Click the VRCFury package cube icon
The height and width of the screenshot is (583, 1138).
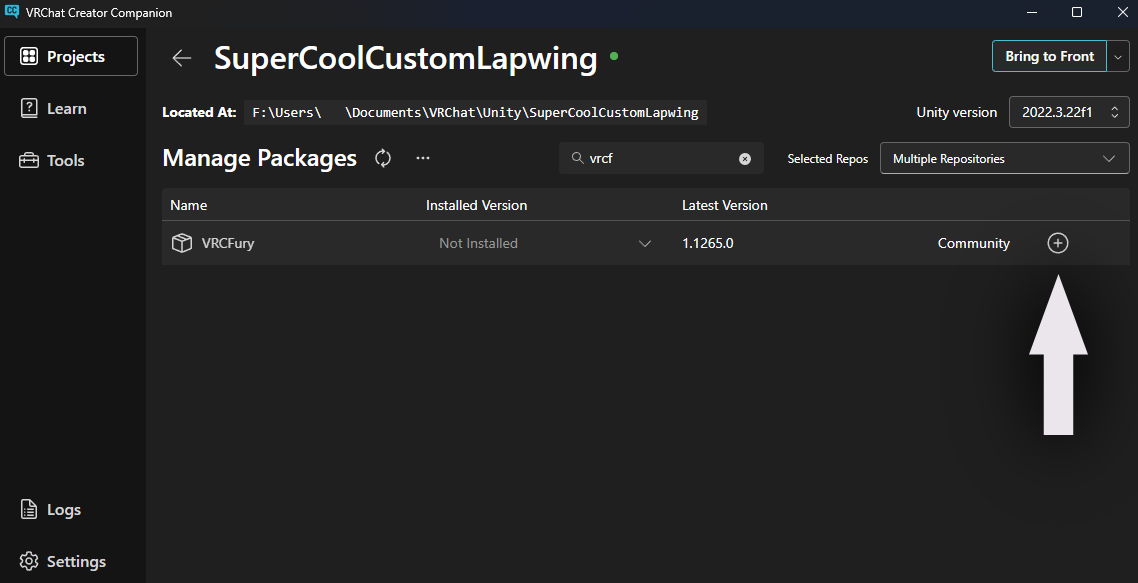(x=182, y=243)
